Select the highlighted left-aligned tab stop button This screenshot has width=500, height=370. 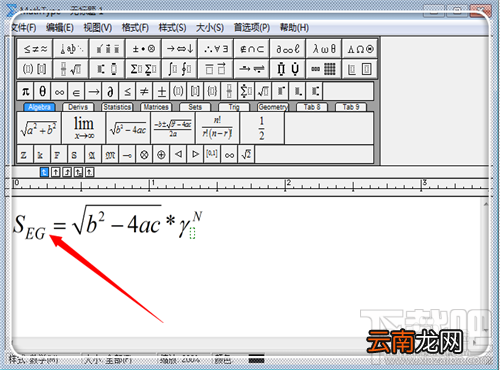click(44, 172)
